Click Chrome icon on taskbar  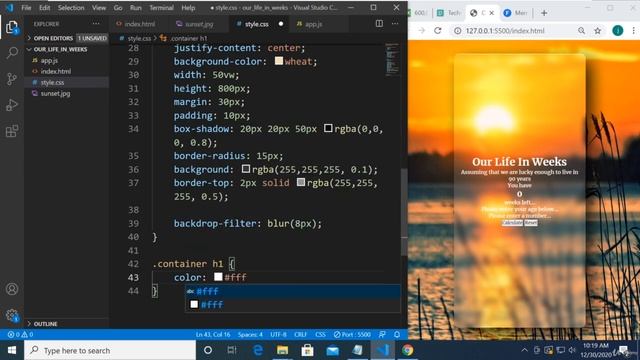point(407,350)
